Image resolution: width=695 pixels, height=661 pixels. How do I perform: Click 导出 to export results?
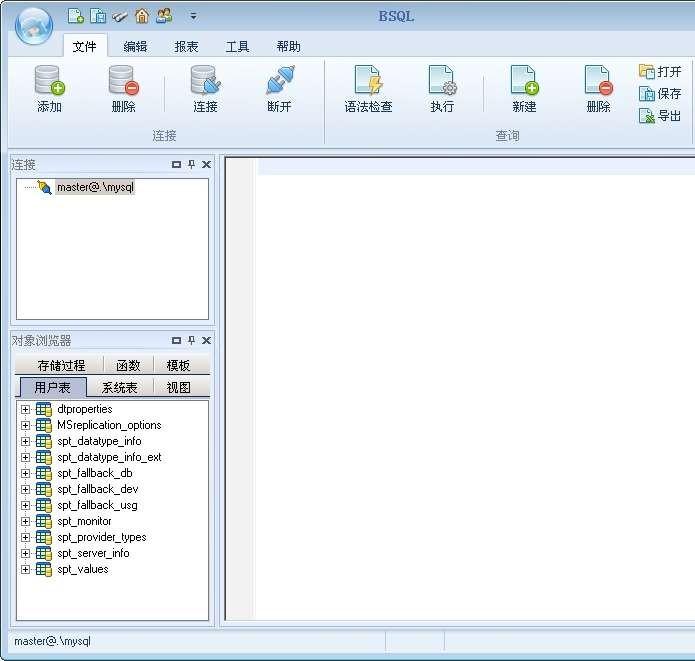point(660,116)
